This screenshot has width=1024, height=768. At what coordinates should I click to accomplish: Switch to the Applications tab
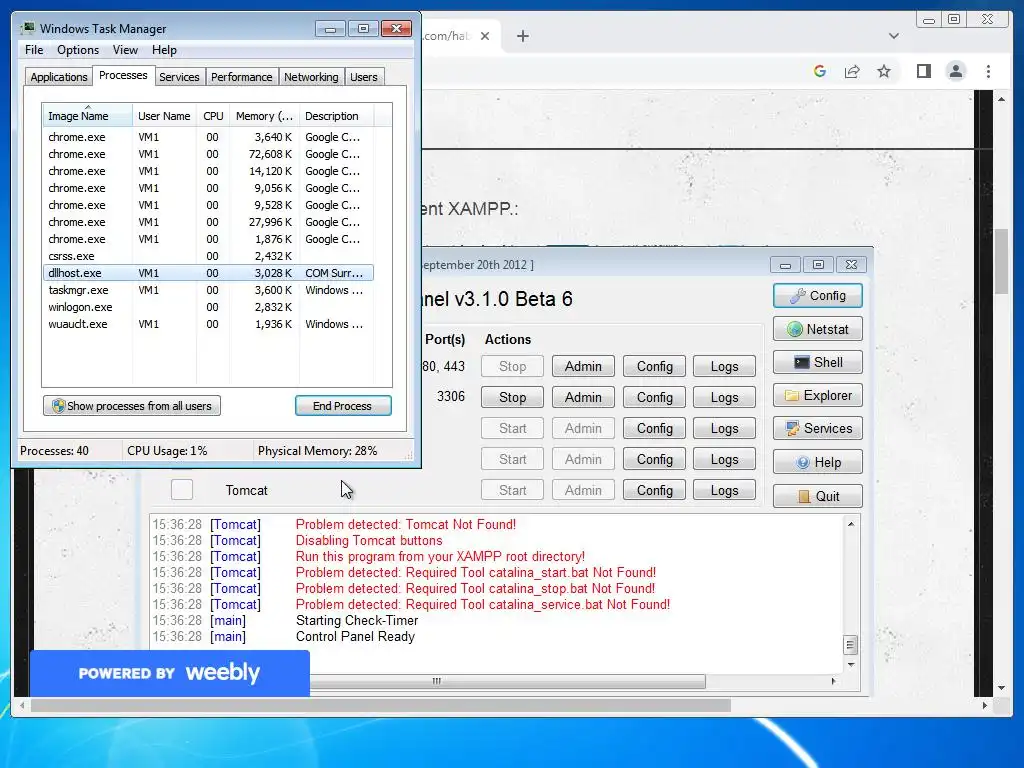pos(59,77)
